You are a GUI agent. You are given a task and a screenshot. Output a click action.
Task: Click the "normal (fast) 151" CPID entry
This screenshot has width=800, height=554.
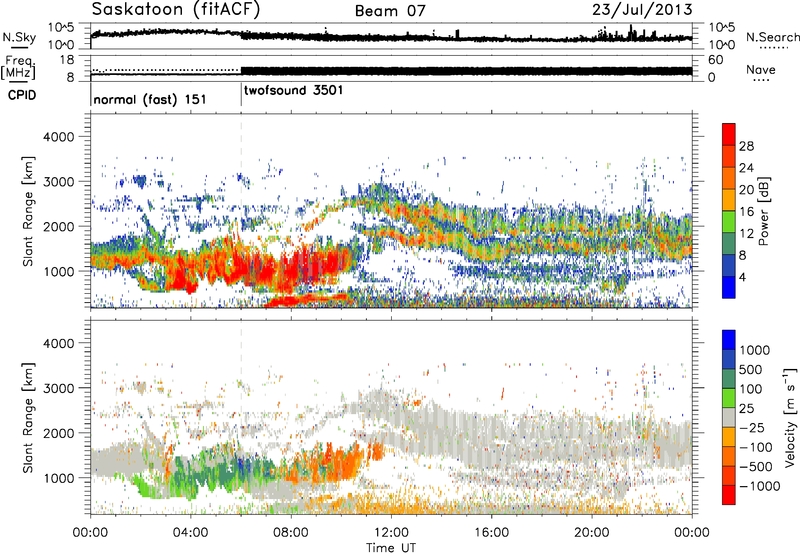(x=150, y=99)
